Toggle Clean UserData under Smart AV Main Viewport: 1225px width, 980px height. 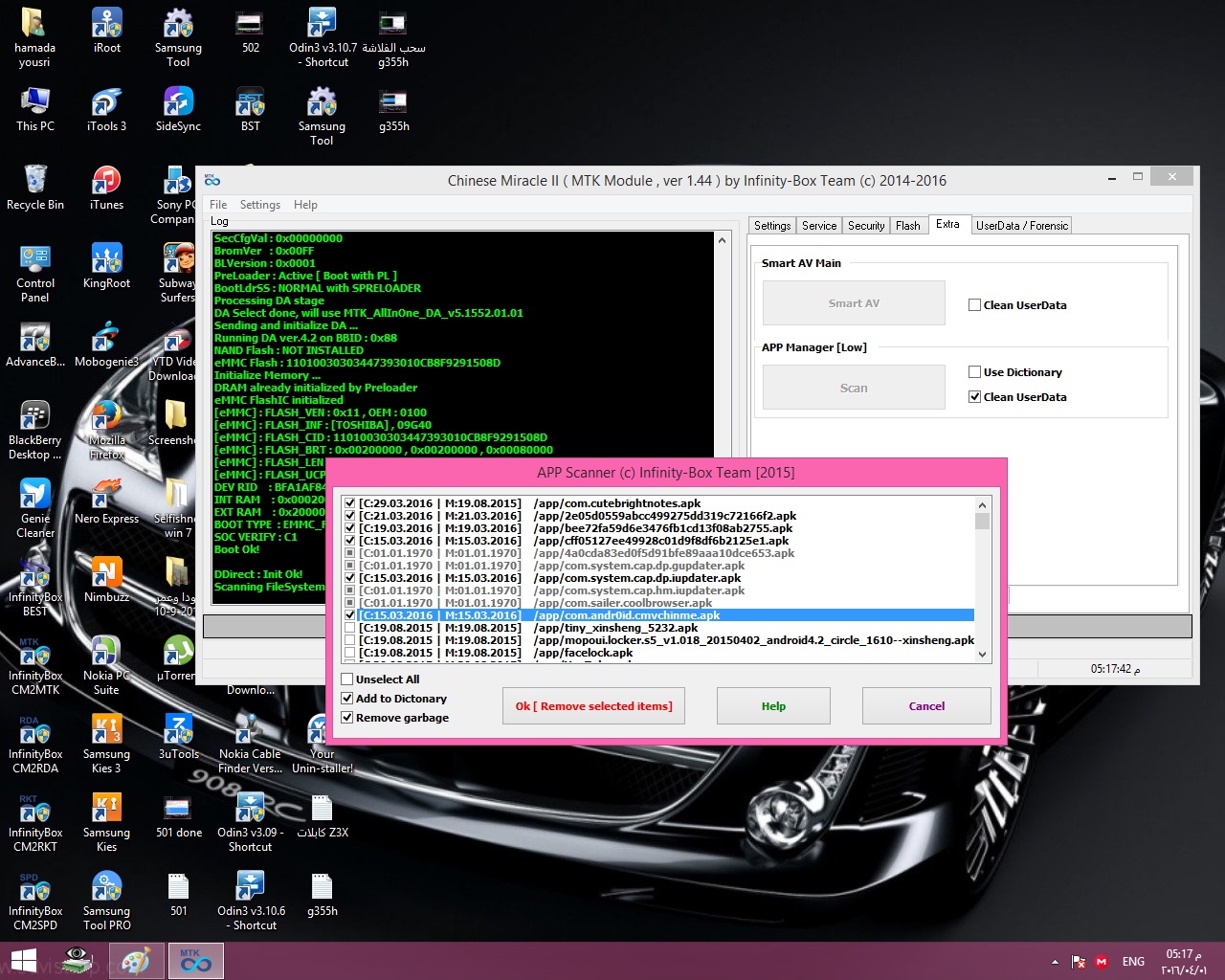pos(974,305)
